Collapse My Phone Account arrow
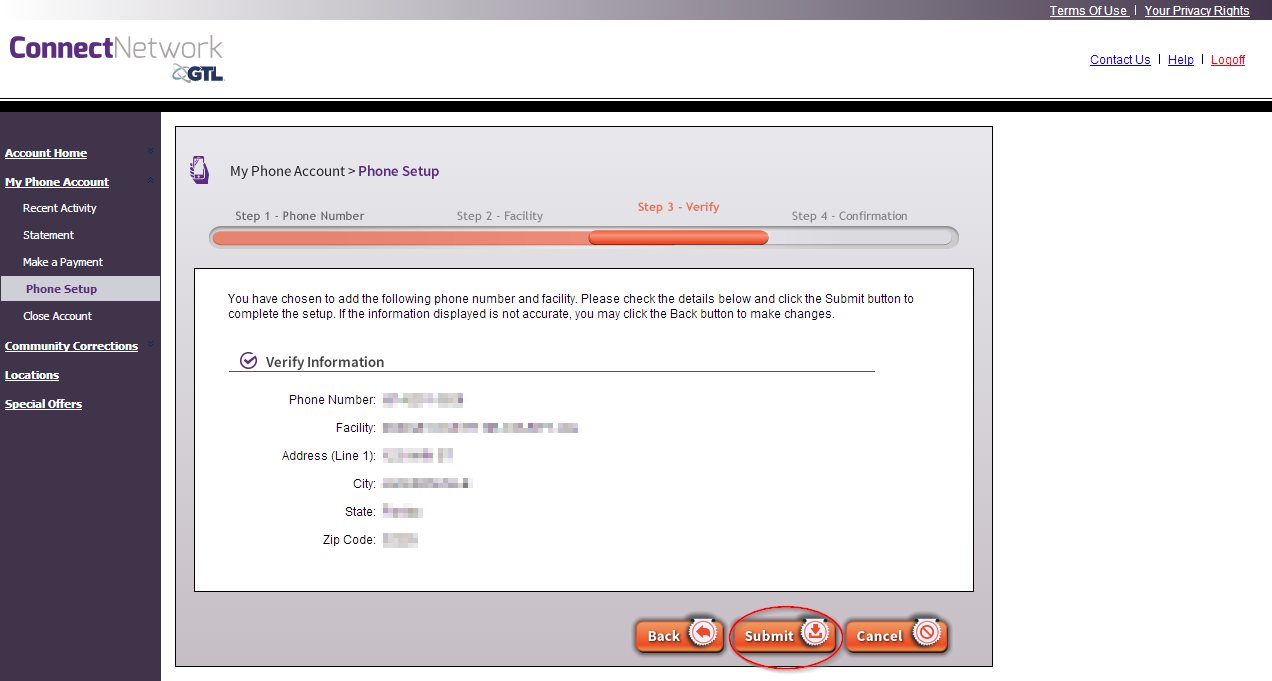This screenshot has width=1272, height=681. 151,181
